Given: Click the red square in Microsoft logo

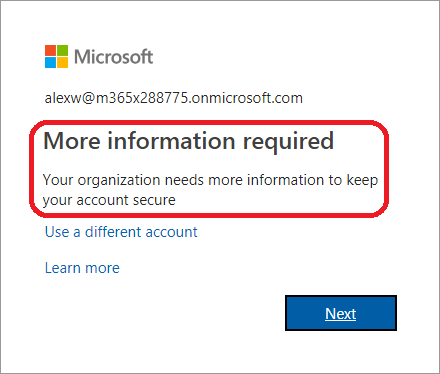Looking at the screenshot, I should (50, 50).
